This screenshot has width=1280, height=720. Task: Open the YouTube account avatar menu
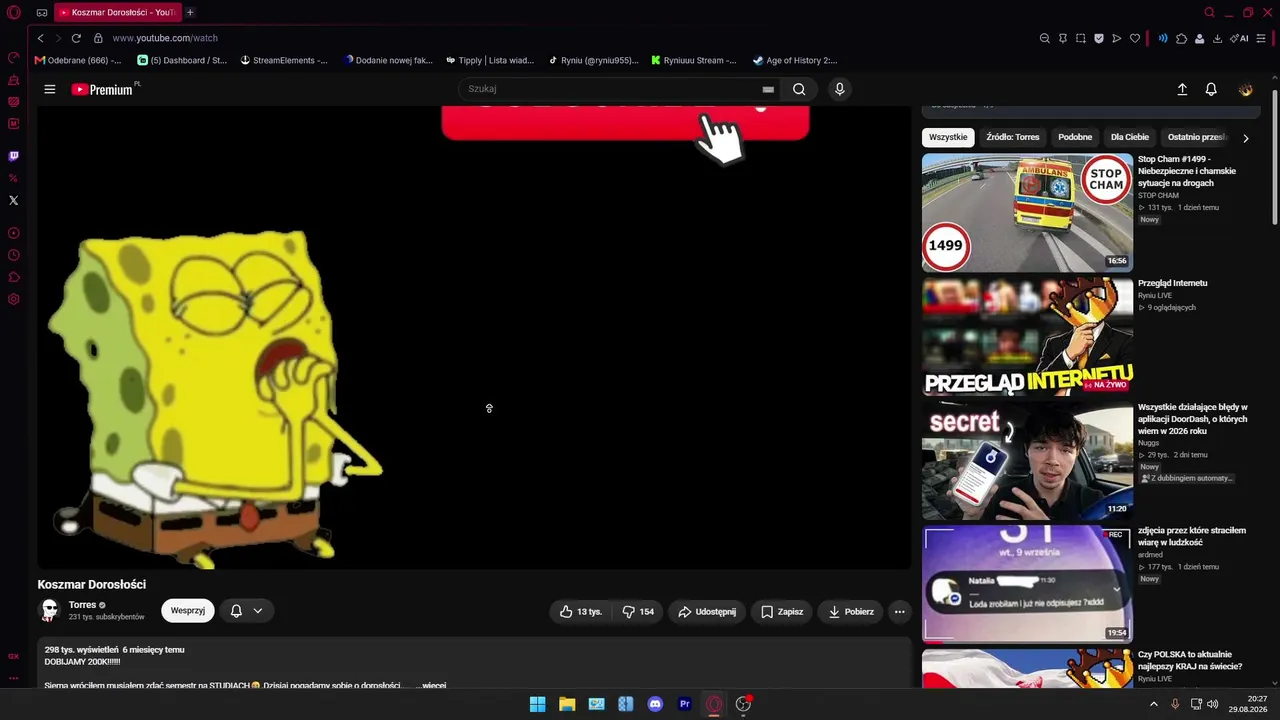(x=1245, y=89)
